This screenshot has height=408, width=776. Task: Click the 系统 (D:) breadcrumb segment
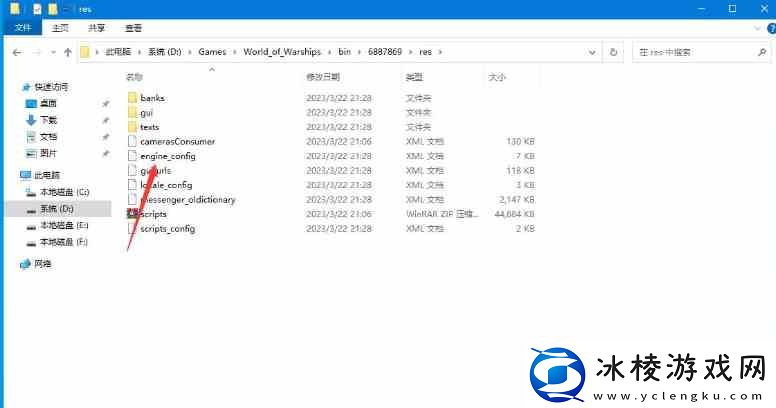pyautogui.click(x=165, y=52)
